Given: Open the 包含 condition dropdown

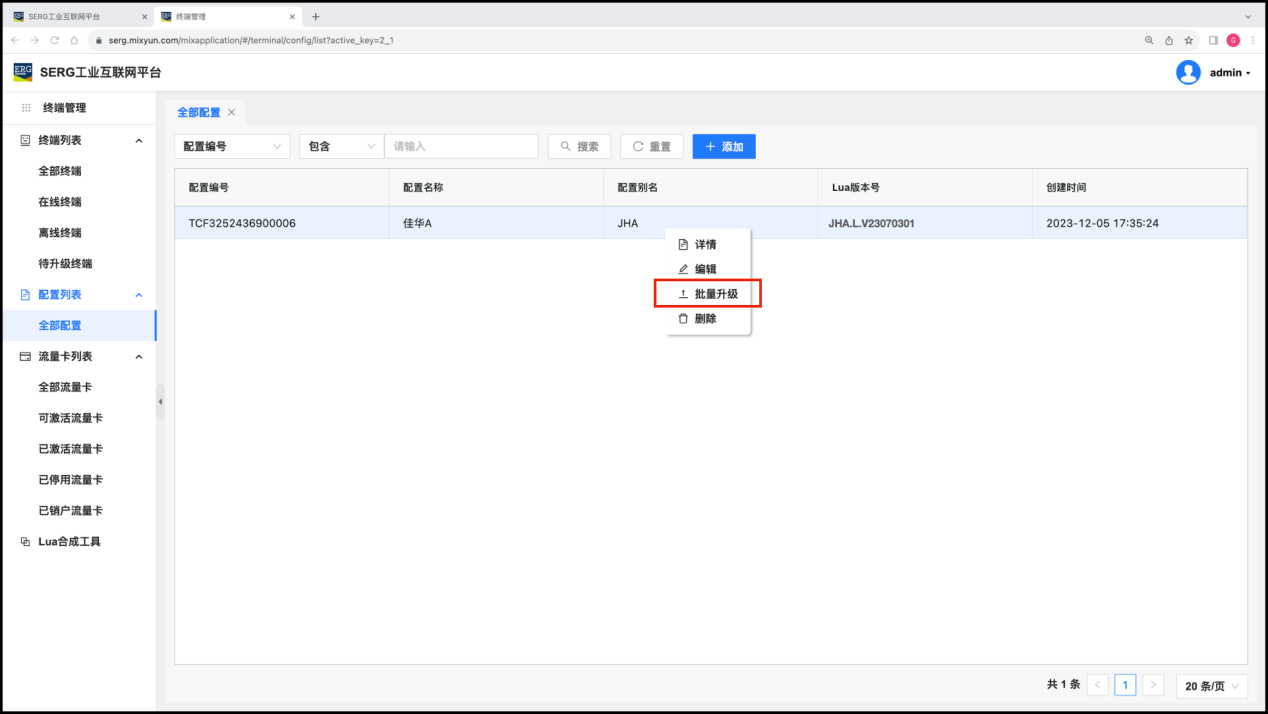Looking at the screenshot, I should coord(341,146).
